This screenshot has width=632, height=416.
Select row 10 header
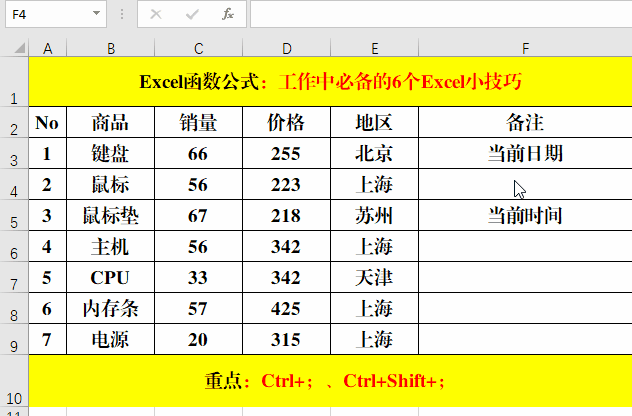click(14, 381)
